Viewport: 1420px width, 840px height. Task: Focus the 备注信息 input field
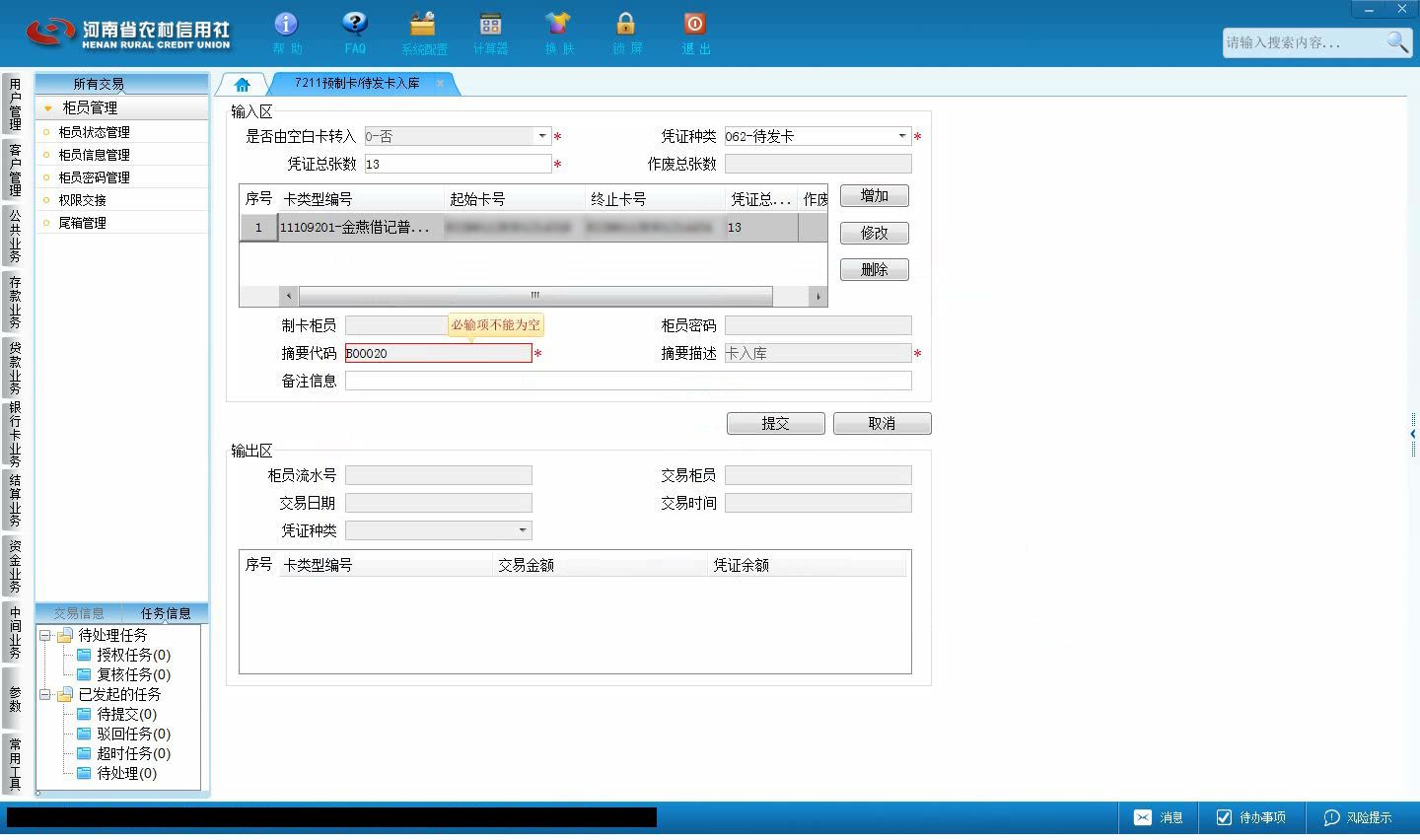628,381
